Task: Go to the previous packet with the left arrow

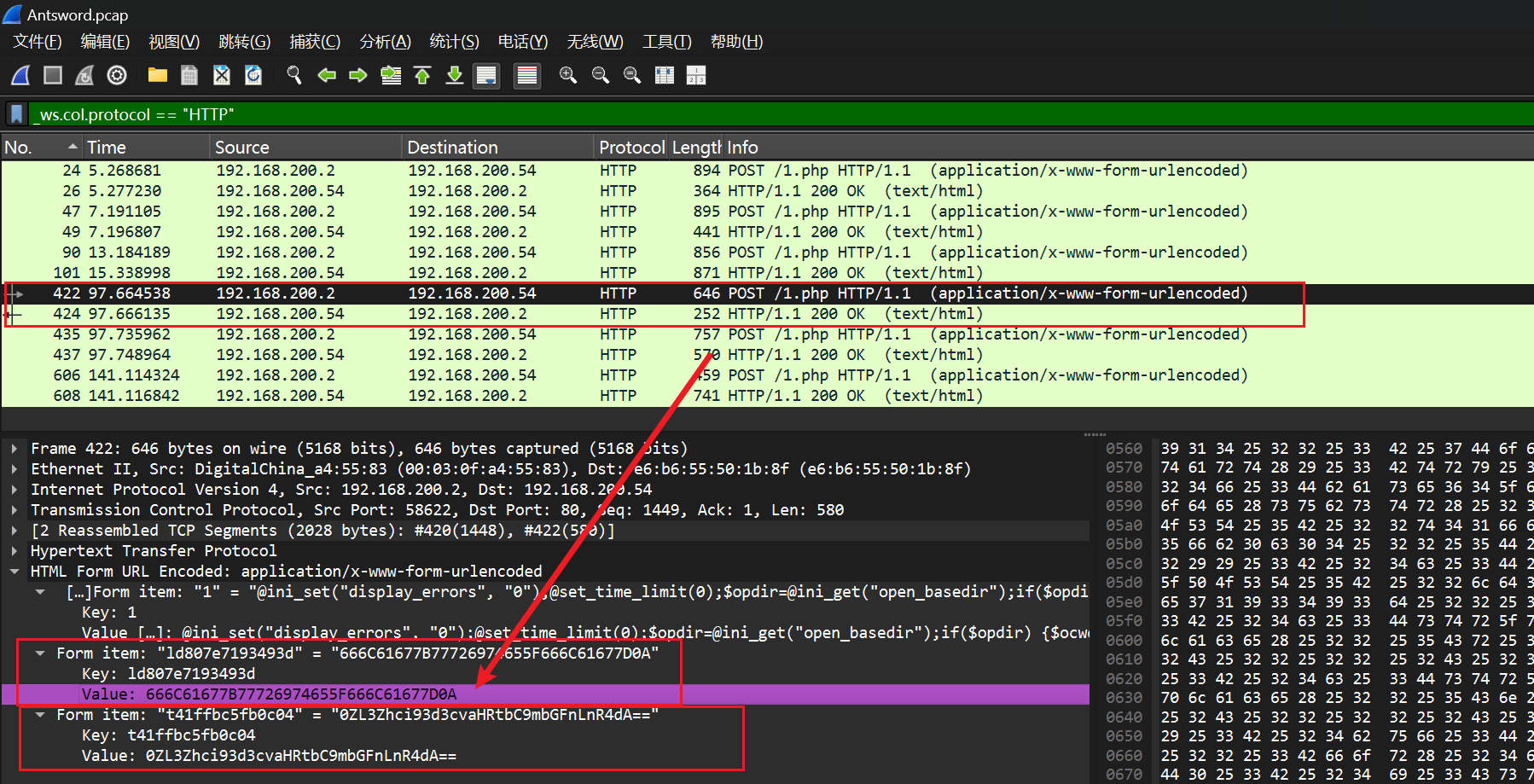Action: [x=326, y=75]
